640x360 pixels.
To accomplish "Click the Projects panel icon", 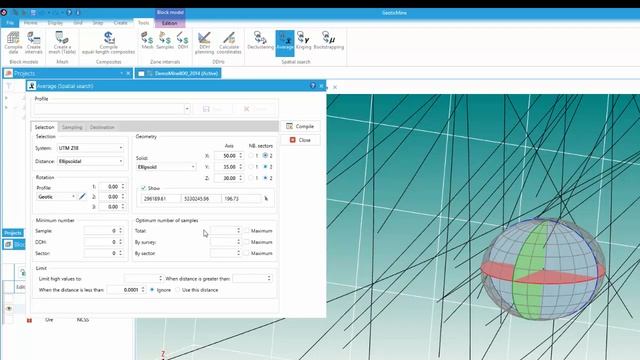I will point(8,73).
